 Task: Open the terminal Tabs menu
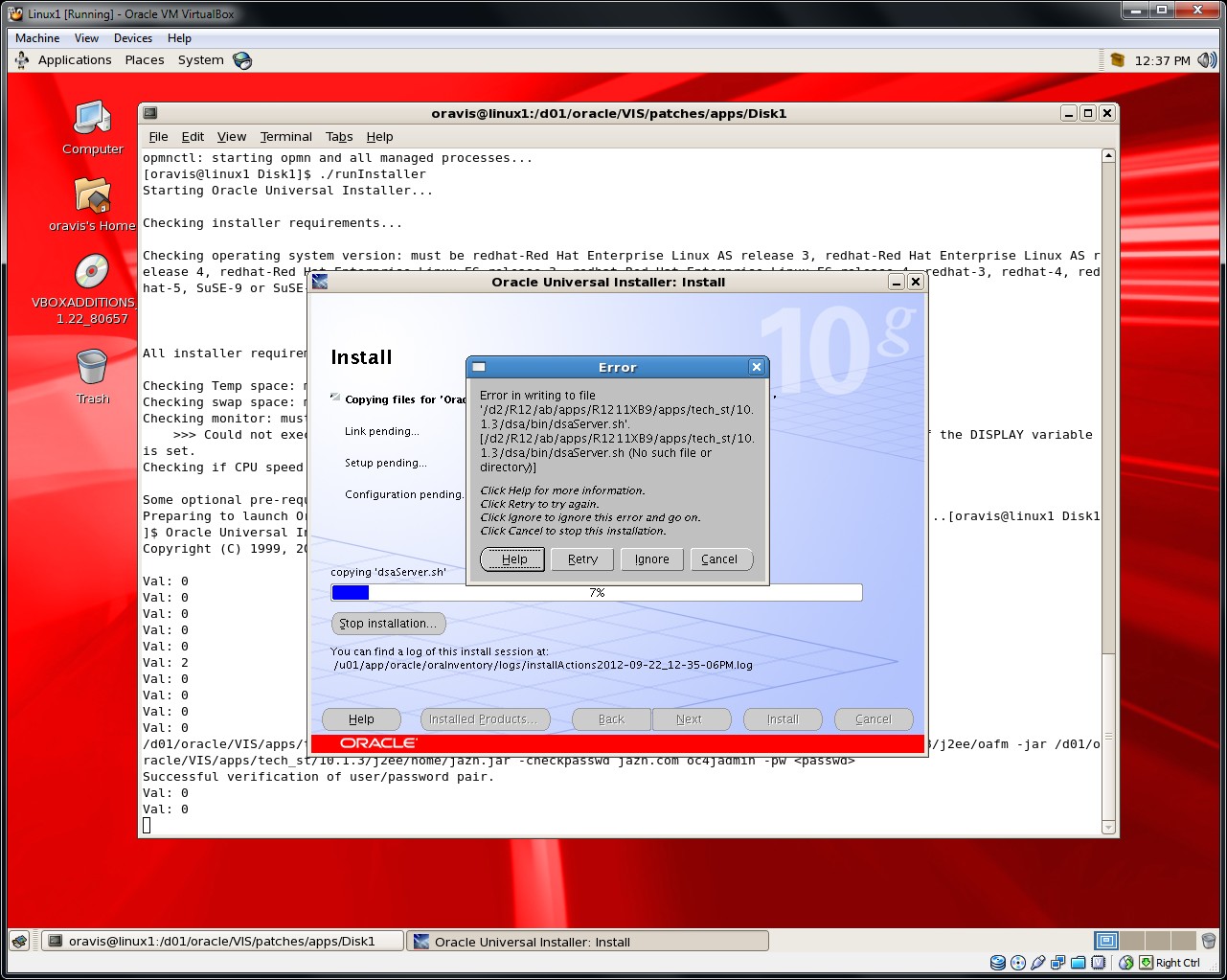(339, 137)
